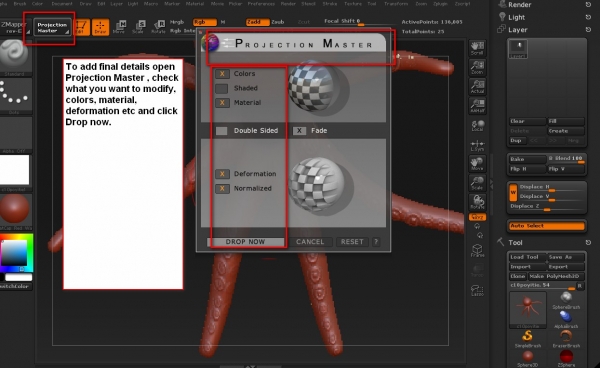This screenshot has width=600, height=368.
Task: Toggle the Auto Select button
Action: [x=547, y=226]
